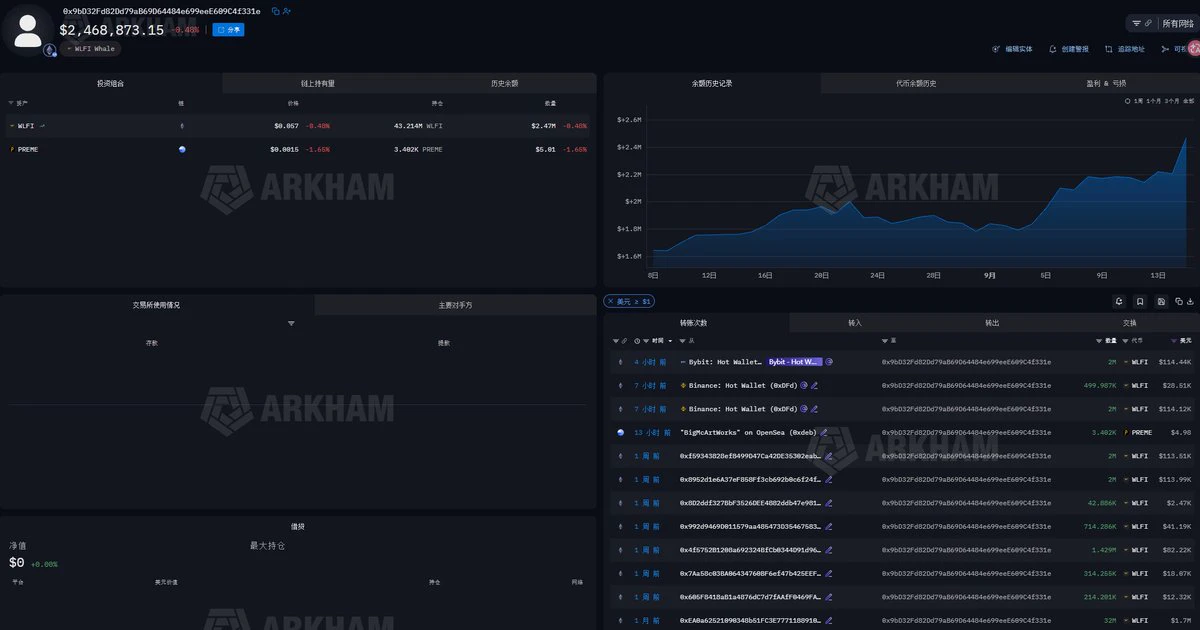The image size is (1200, 630).
Task: Switch to the 主要对手方 tab
Action: click(x=455, y=305)
